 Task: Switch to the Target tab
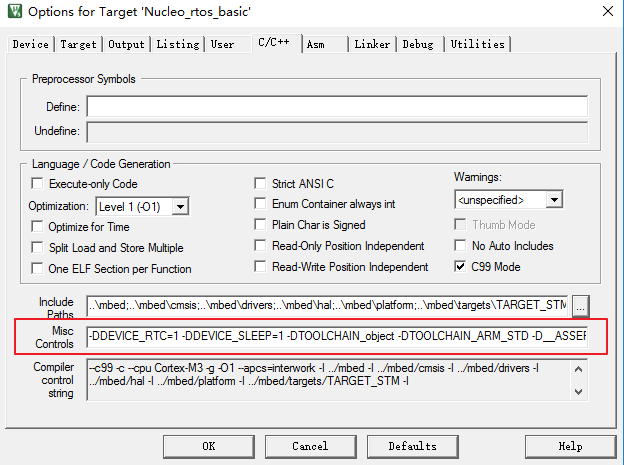click(x=78, y=44)
